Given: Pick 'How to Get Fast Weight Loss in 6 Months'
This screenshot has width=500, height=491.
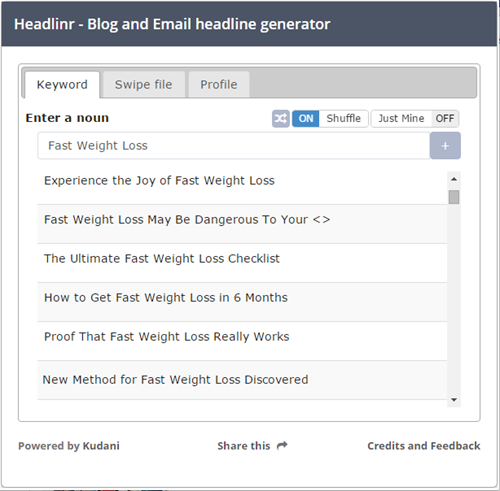Looking at the screenshot, I should pos(242,302).
